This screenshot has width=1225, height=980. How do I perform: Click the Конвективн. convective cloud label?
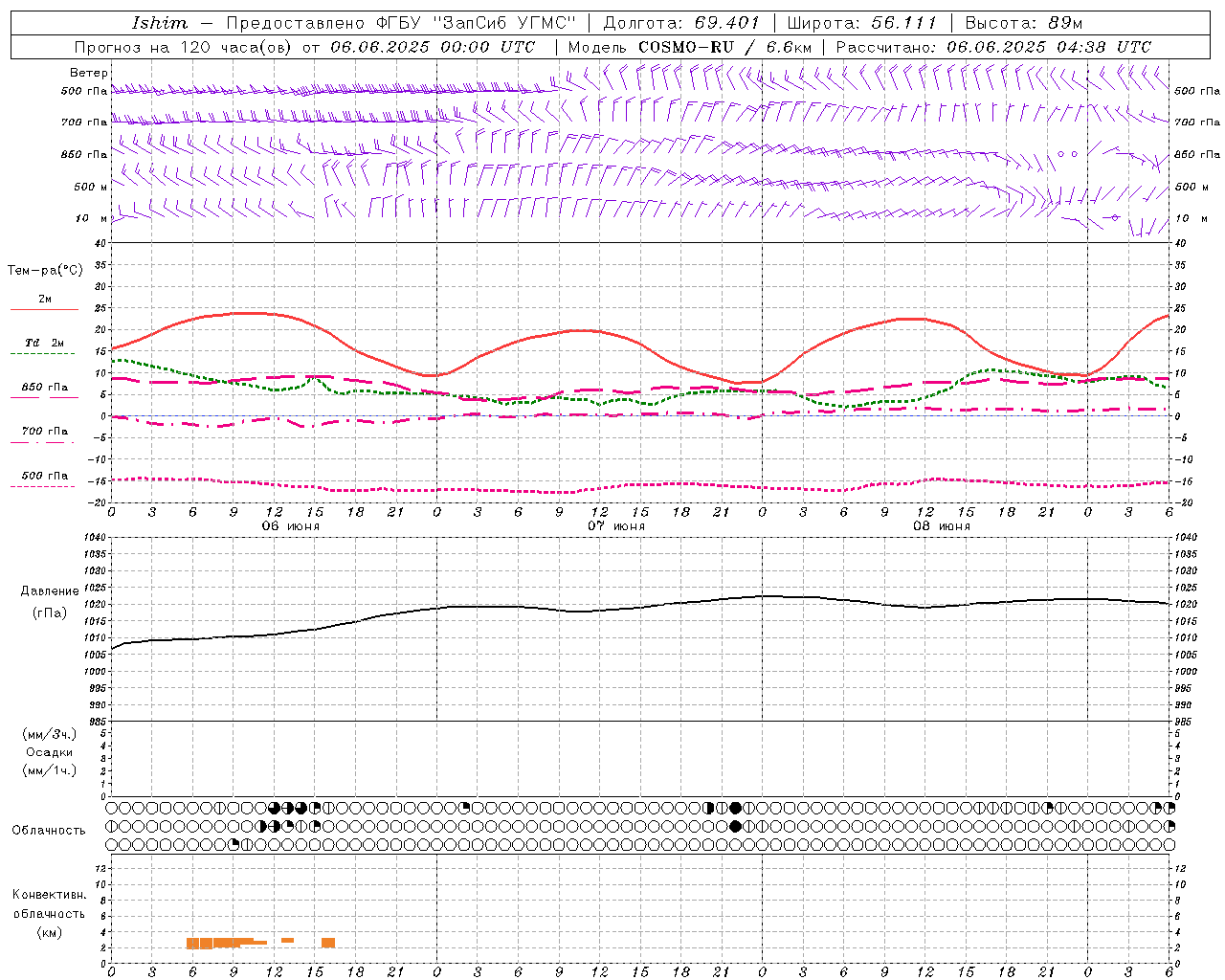[x=49, y=895]
